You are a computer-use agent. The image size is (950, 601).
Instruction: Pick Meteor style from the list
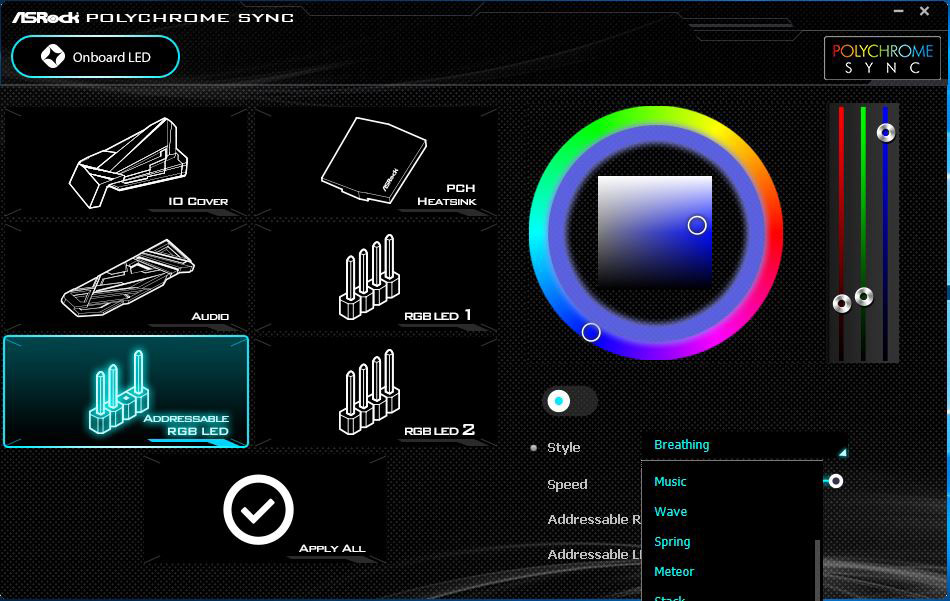coord(674,571)
